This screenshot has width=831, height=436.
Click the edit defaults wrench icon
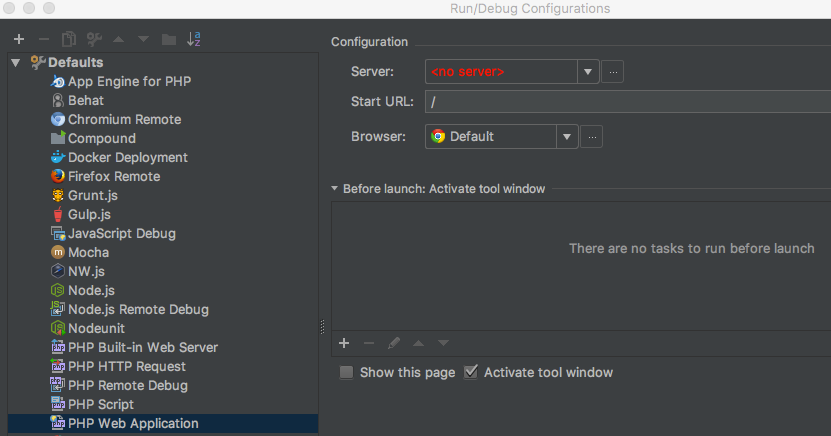pyautogui.click(x=94, y=39)
